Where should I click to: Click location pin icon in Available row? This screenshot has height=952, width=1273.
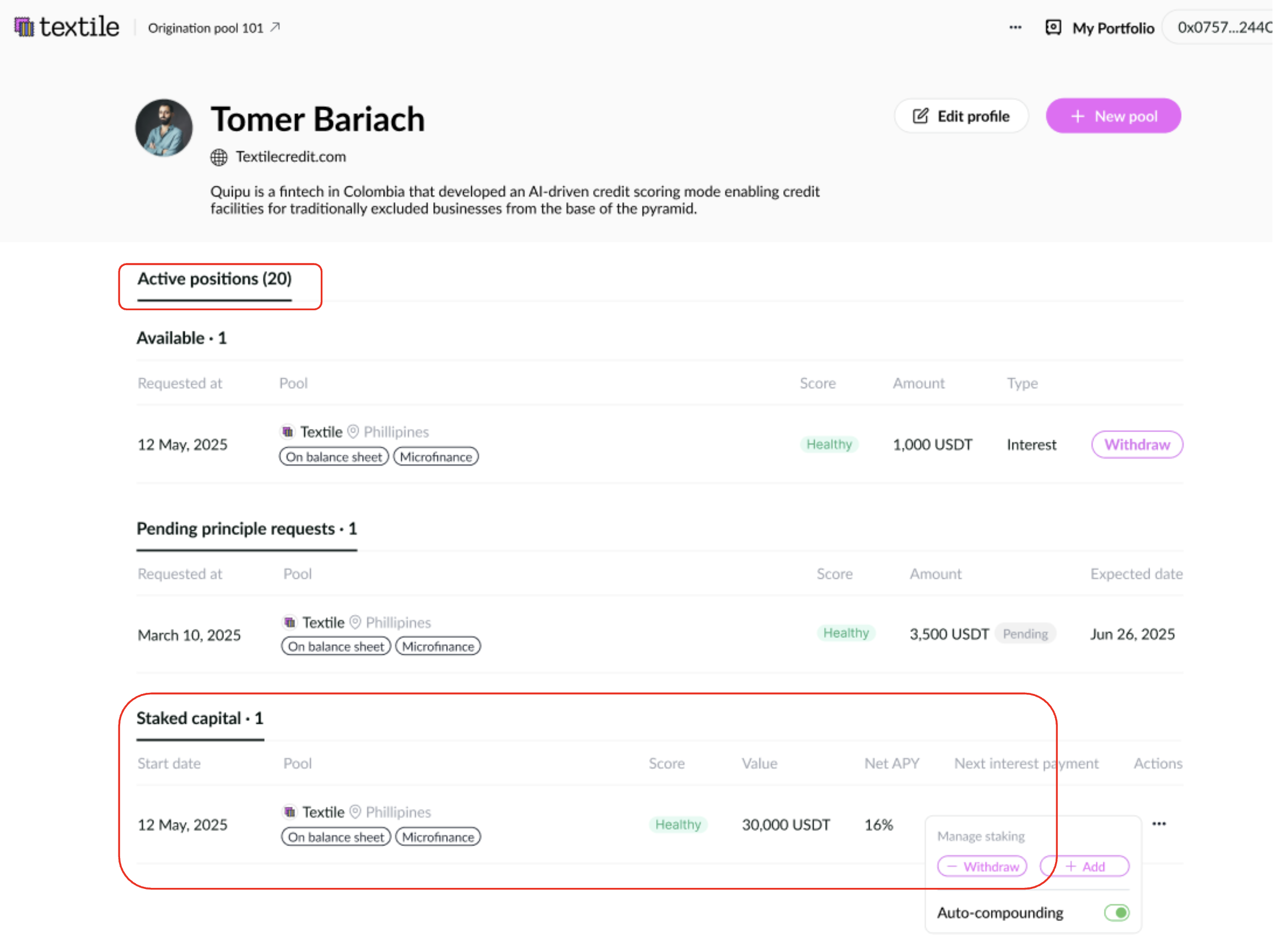coord(353,431)
